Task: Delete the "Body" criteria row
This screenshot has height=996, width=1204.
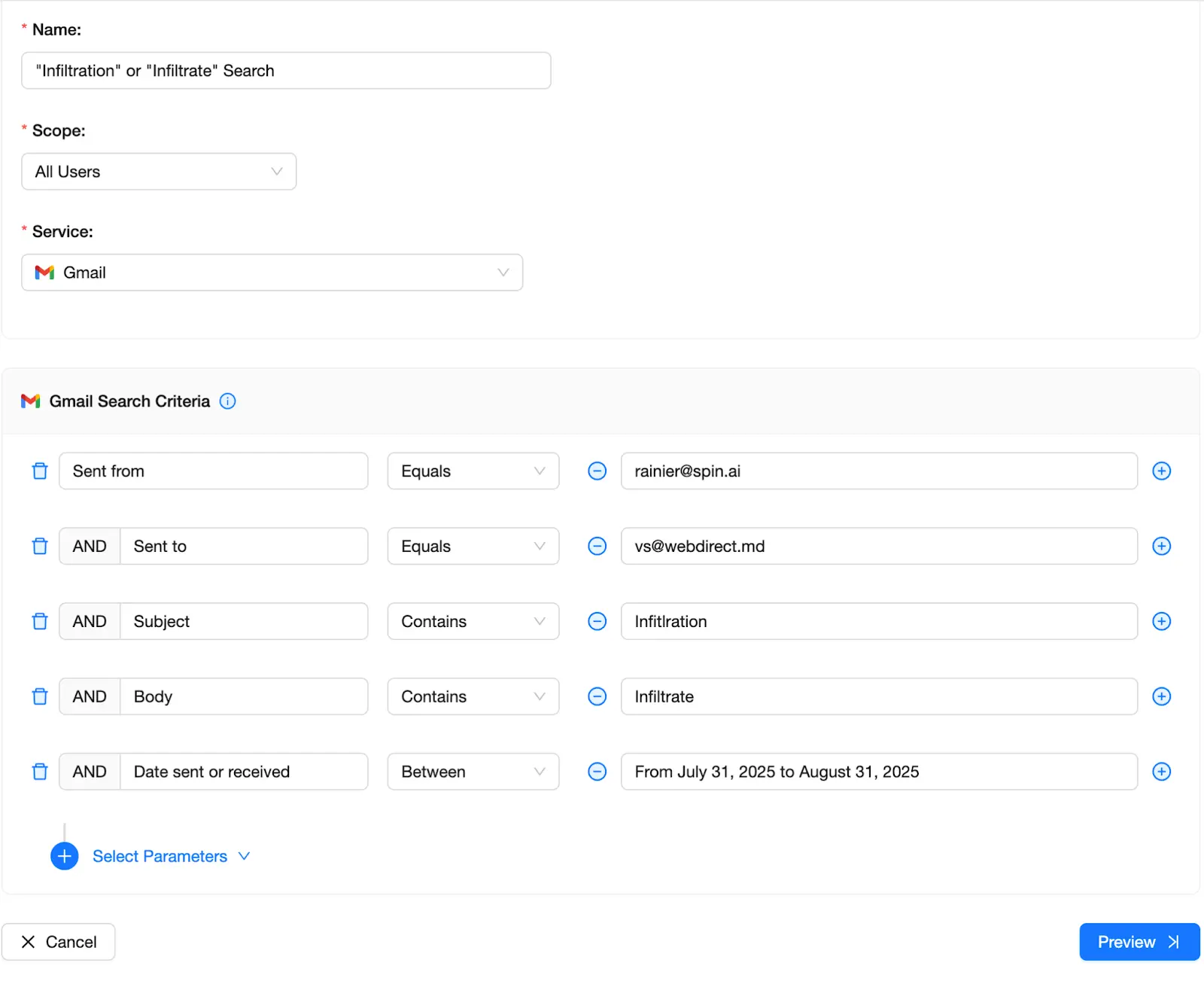Action: coord(39,696)
